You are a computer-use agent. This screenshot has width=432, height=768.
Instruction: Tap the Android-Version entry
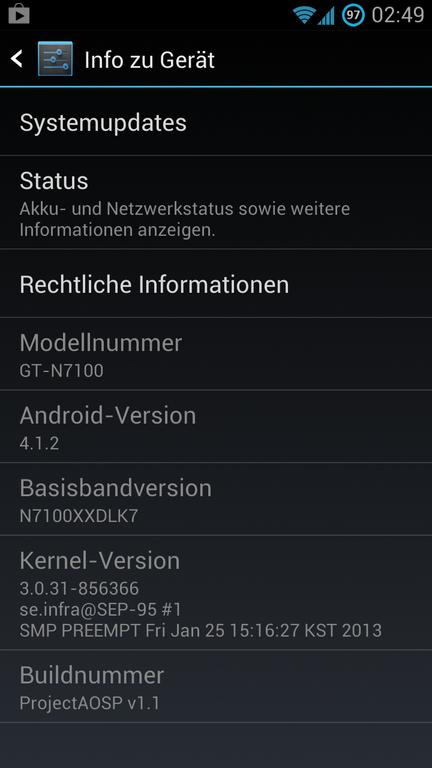[x=216, y=427]
